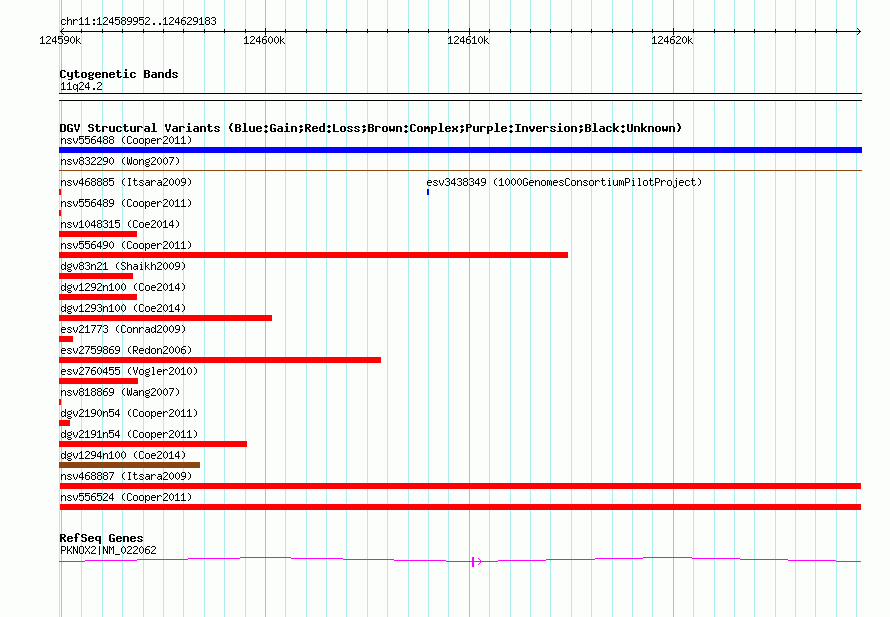
Task: Click the red esv2760455 loss bar
Action: click(x=98, y=381)
